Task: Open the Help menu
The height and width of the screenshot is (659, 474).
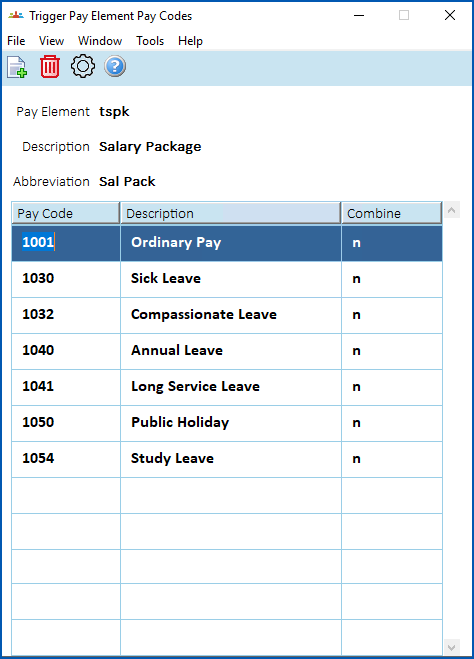Action: point(190,41)
